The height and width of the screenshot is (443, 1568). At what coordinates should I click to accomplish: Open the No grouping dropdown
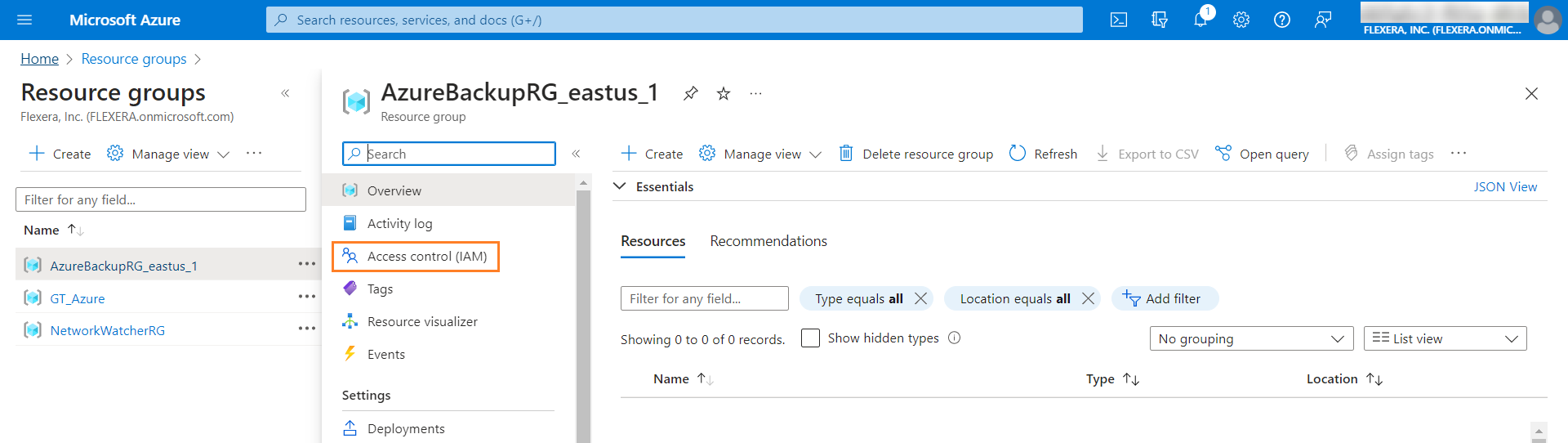tap(1250, 338)
